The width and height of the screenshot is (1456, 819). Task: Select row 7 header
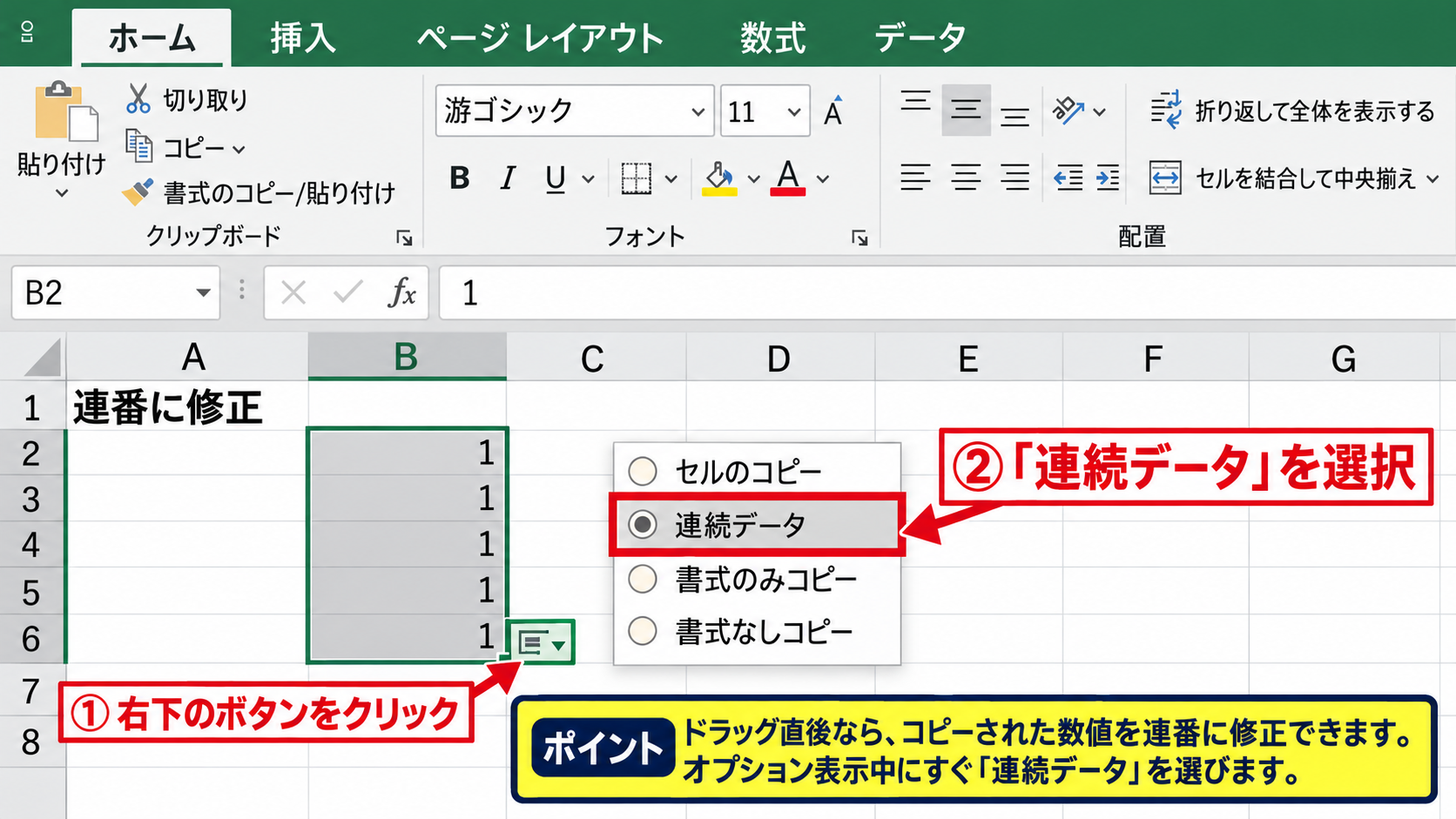click(x=31, y=691)
